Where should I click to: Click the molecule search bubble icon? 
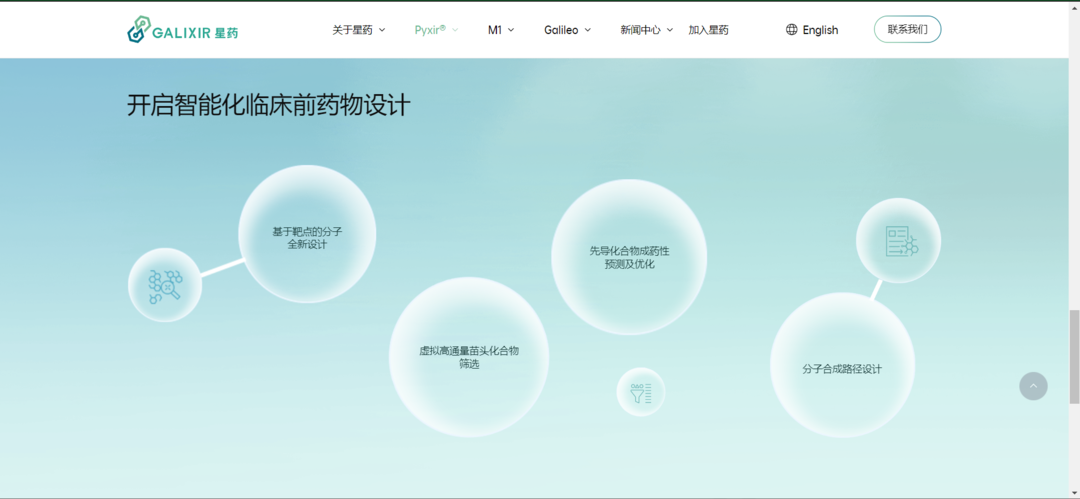coord(165,285)
